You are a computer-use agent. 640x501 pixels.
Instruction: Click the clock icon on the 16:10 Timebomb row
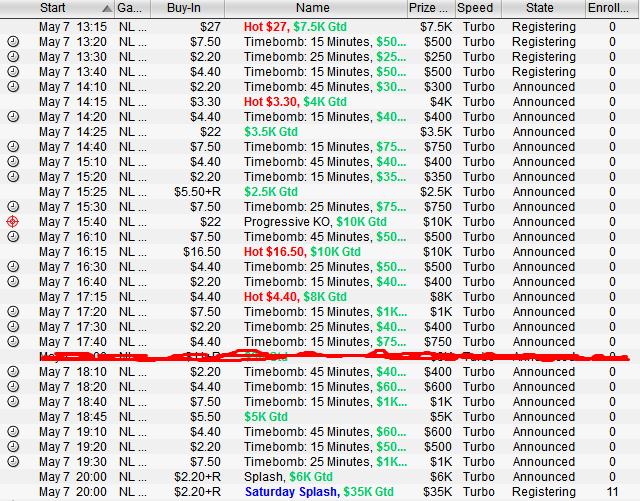13,237
